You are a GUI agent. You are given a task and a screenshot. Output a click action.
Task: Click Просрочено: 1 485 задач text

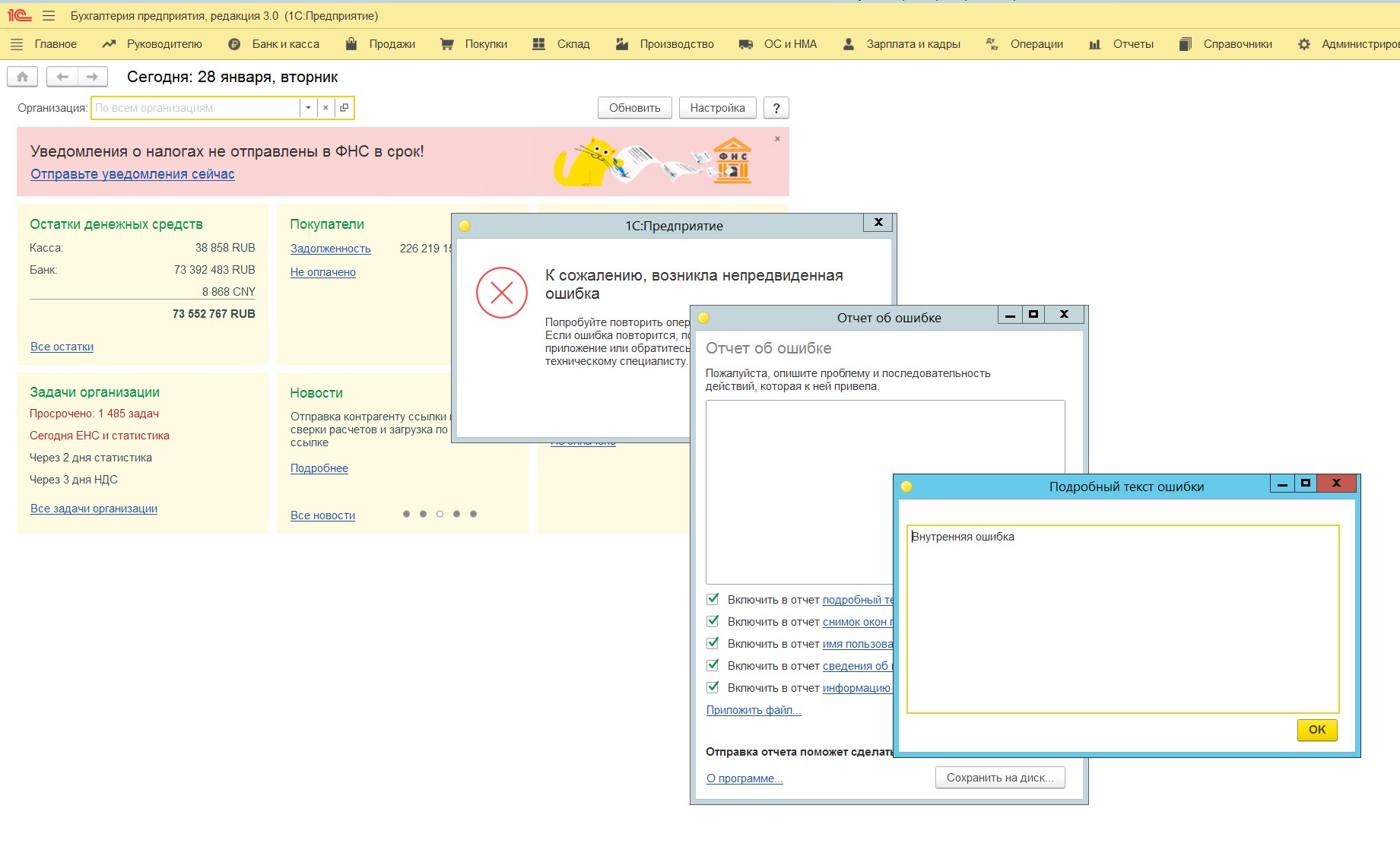pyautogui.click(x=94, y=414)
